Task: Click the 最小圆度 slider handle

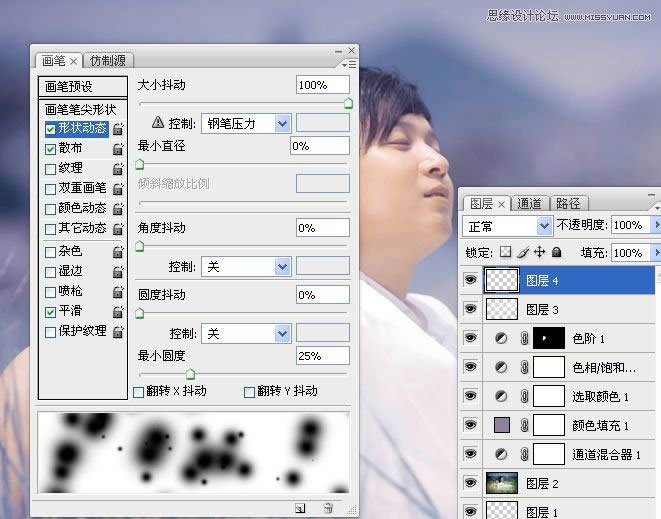Action: tap(190, 374)
